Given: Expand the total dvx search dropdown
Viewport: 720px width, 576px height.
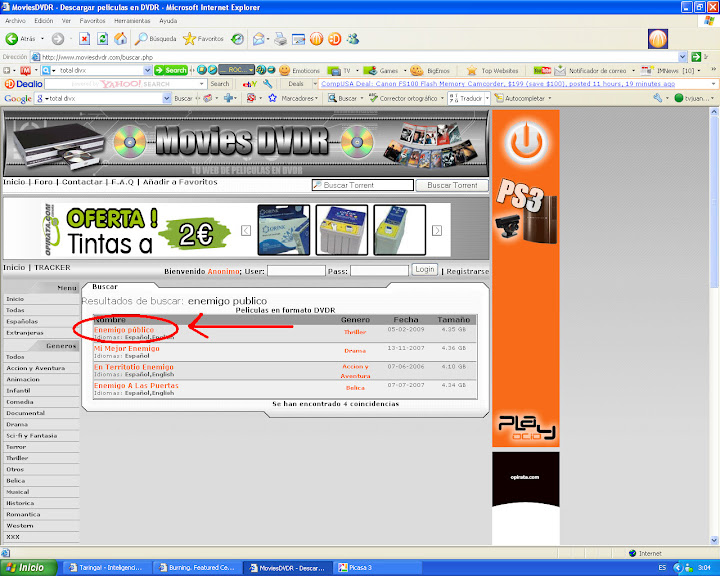Looking at the screenshot, I should [x=147, y=70].
